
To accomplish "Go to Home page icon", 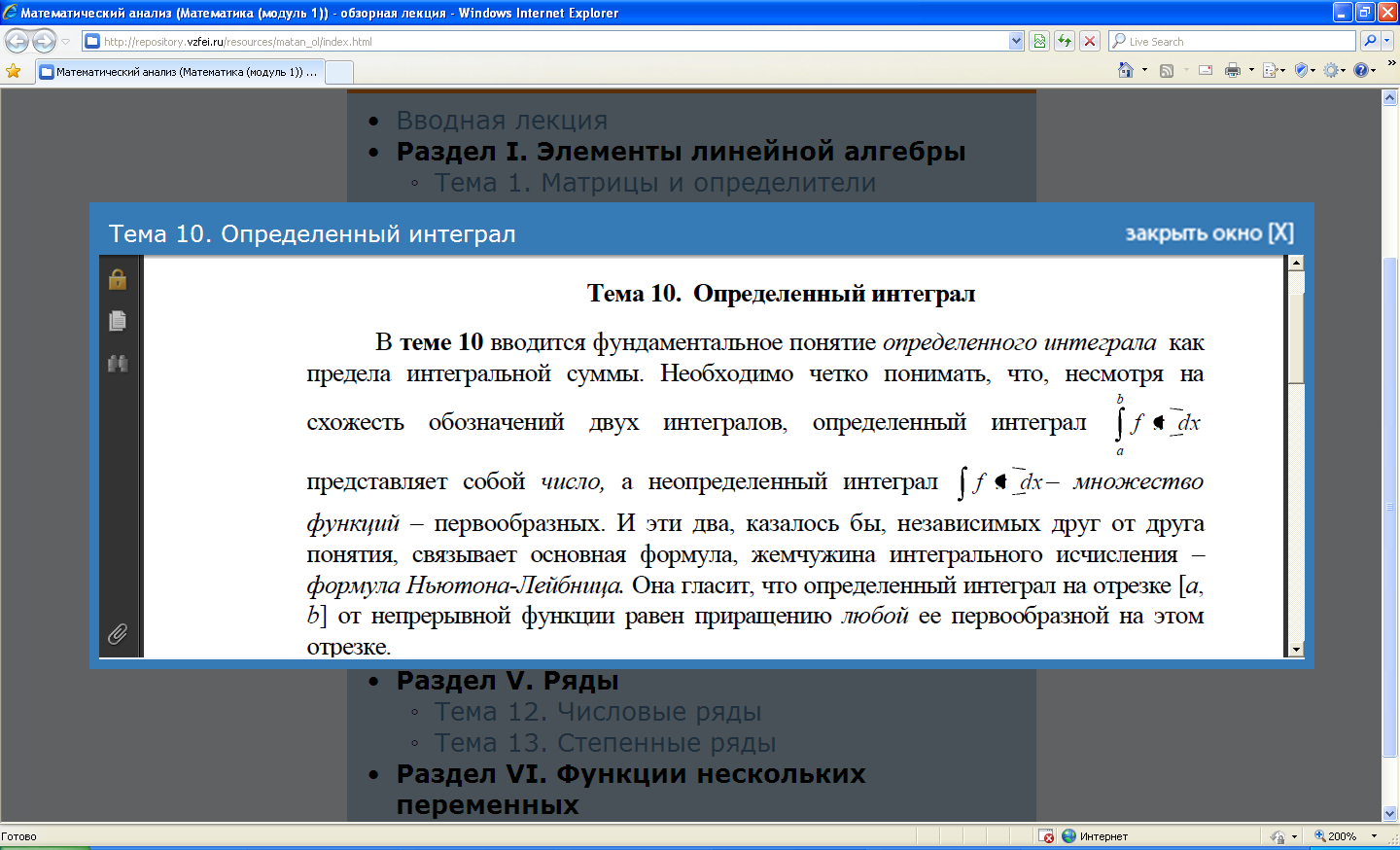I will [x=1126, y=70].
